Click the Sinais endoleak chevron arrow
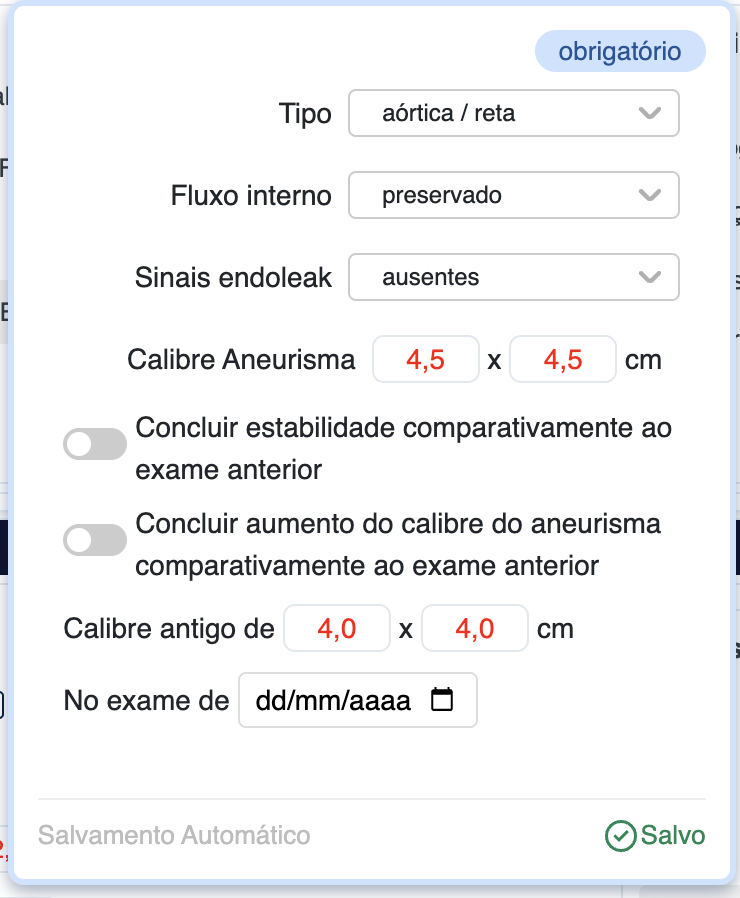Viewport: 740px width, 898px height. [x=650, y=277]
